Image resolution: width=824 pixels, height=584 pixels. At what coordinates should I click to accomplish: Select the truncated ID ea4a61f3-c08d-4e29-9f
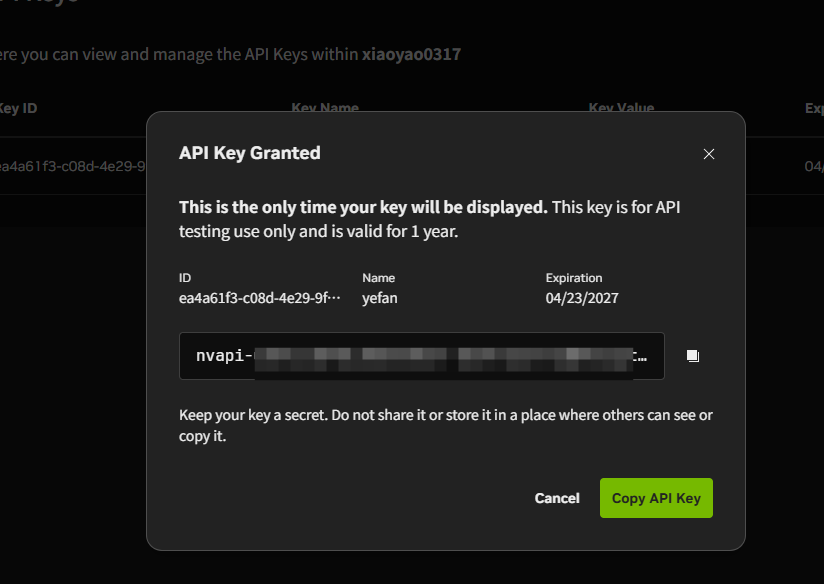[260, 298]
